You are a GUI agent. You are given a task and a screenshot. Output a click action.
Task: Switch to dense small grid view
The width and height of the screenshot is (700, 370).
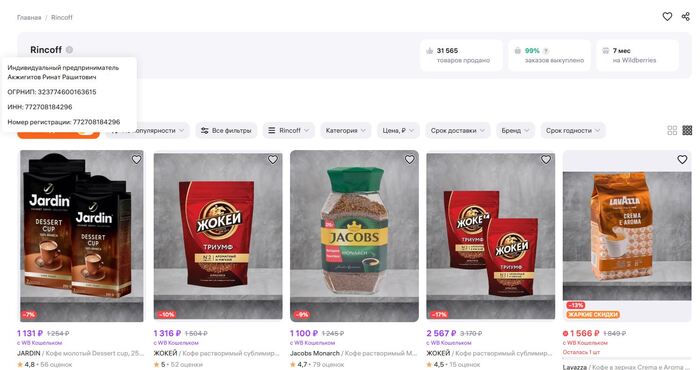(x=688, y=130)
